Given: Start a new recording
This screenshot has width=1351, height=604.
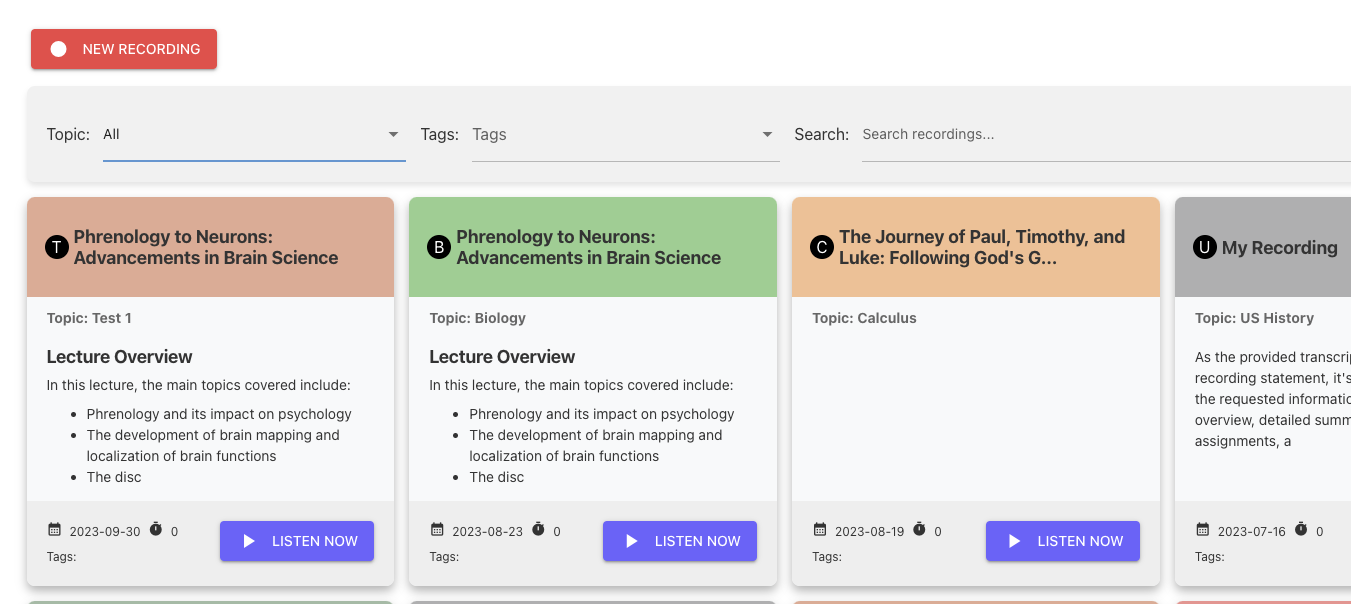Looking at the screenshot, I should pyautogui.click(x=124, y=49).
